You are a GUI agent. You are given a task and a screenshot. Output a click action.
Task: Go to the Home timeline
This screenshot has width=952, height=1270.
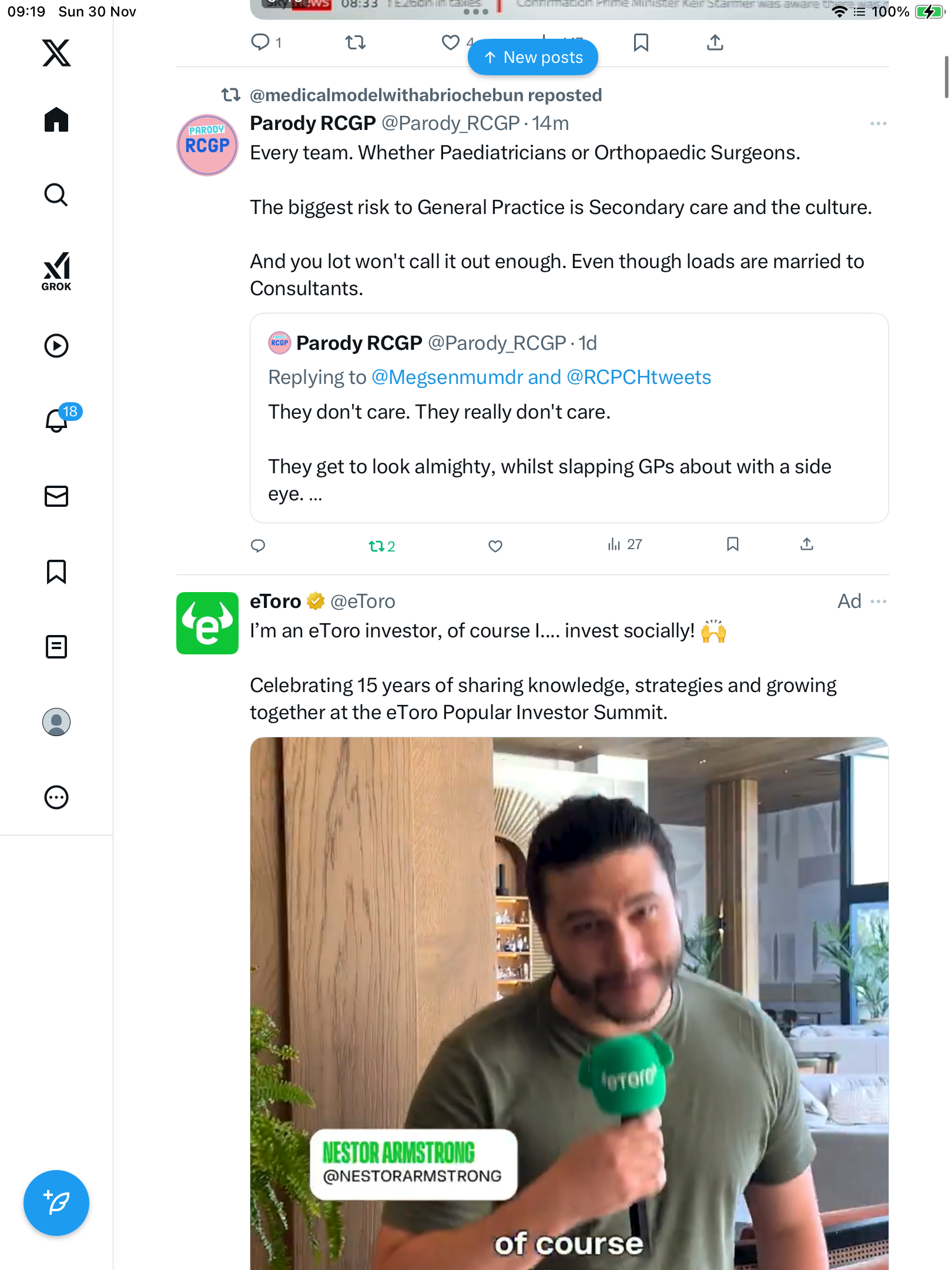pos(56,120)
